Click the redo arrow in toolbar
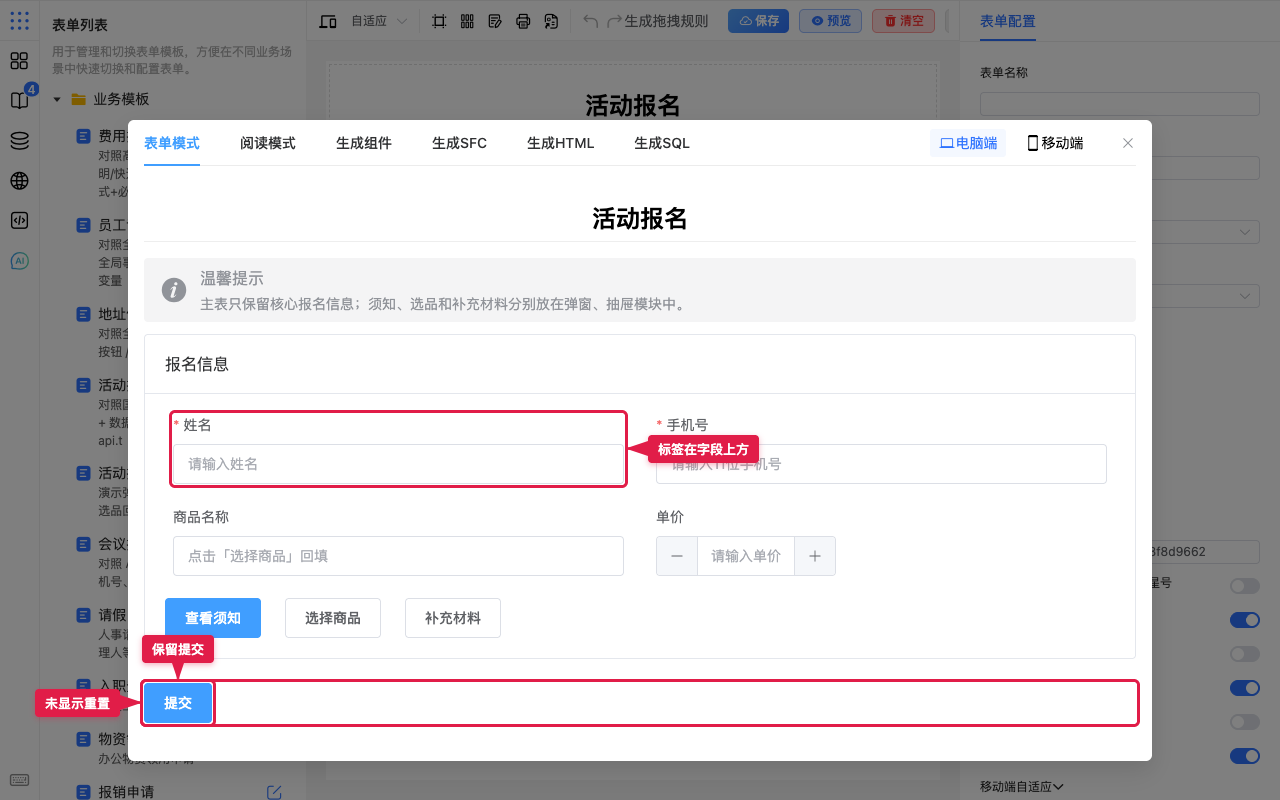Viewport: 1280px width, 800px height. (x=614, y=21)
